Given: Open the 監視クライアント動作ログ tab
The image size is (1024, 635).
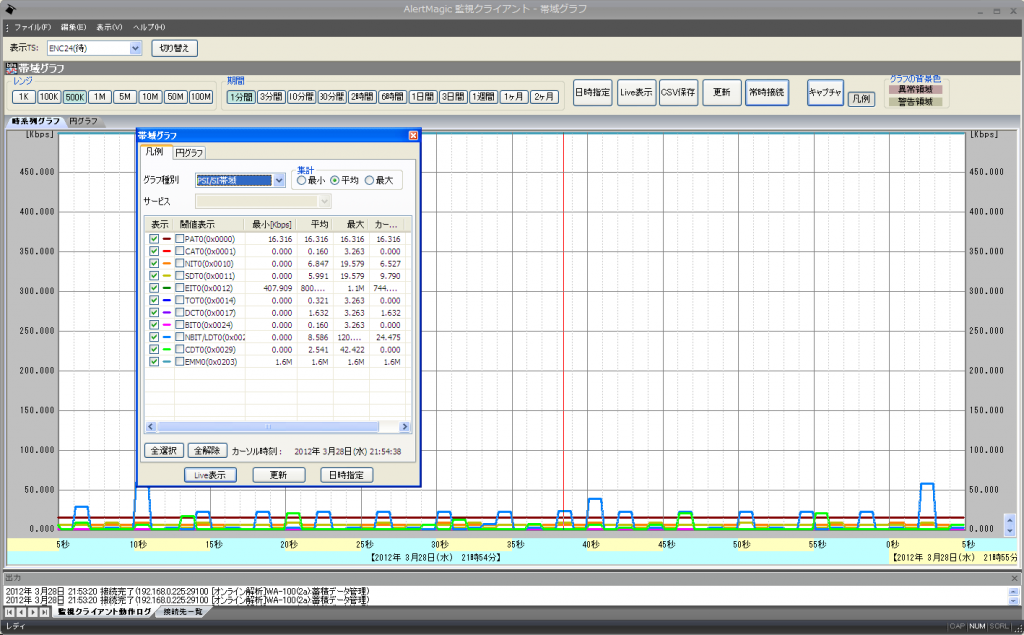Looking at the screenshot, I should point(104,612).
